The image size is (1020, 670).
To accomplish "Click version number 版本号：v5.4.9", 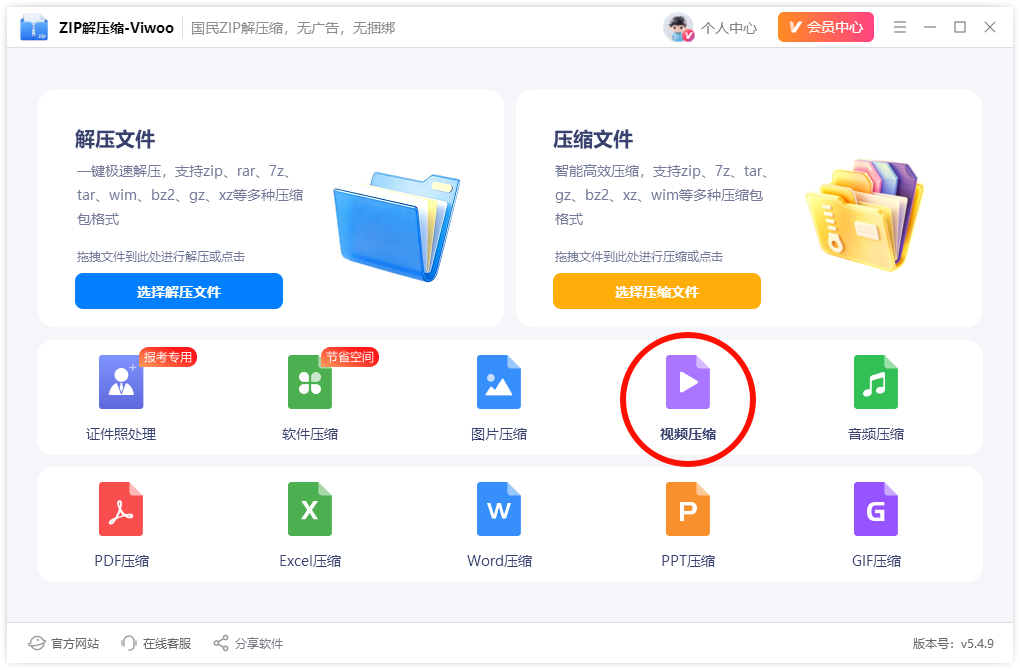I will pyautogui.click(x=953, y=643).
